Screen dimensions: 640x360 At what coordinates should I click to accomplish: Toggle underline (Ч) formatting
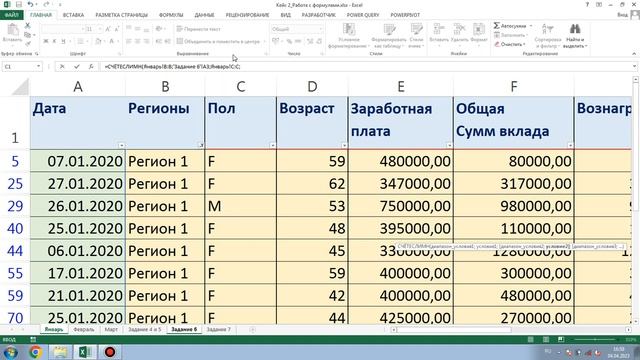coord(63,41)
